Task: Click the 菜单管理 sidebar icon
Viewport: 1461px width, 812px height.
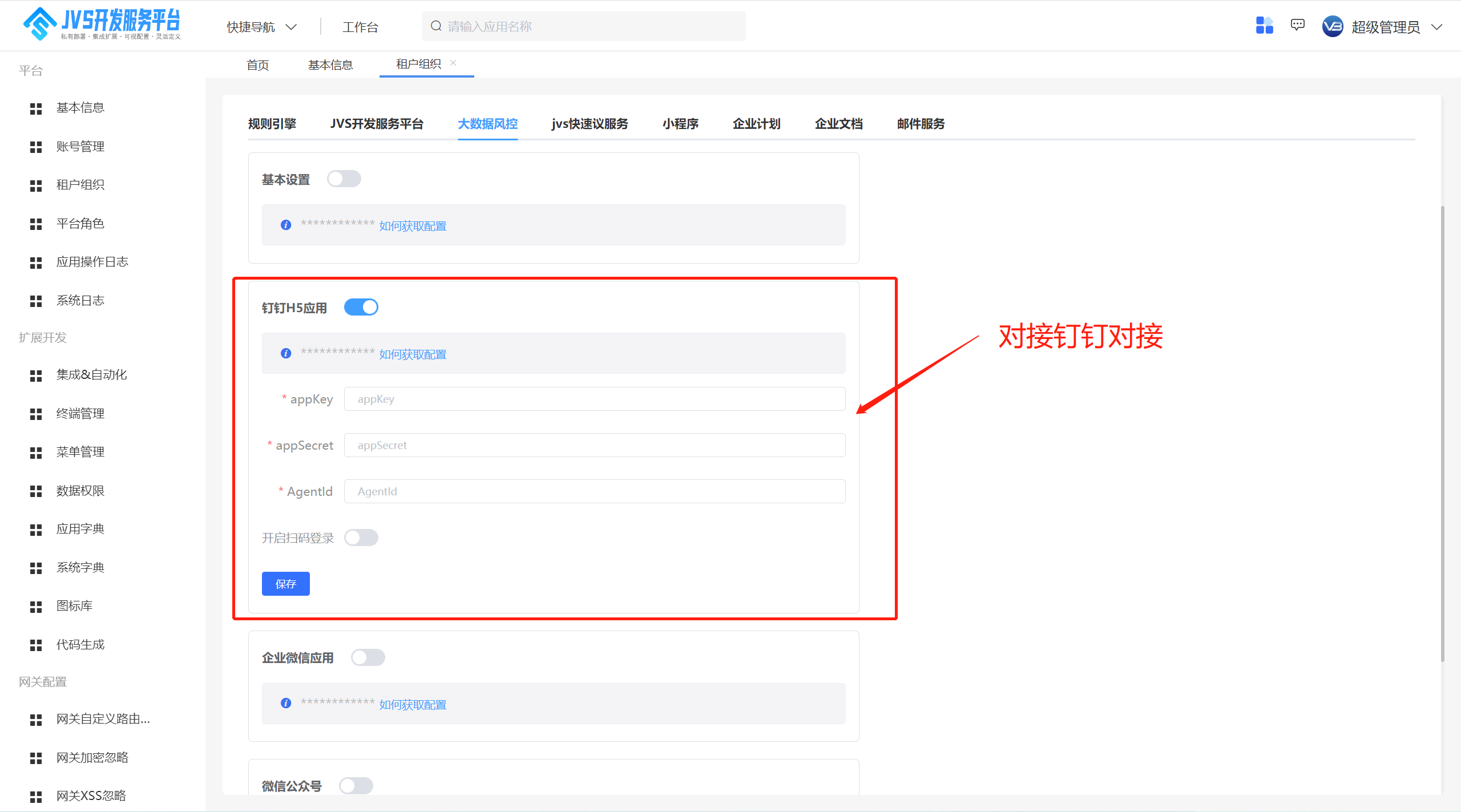Action: [x=36, y=453]
